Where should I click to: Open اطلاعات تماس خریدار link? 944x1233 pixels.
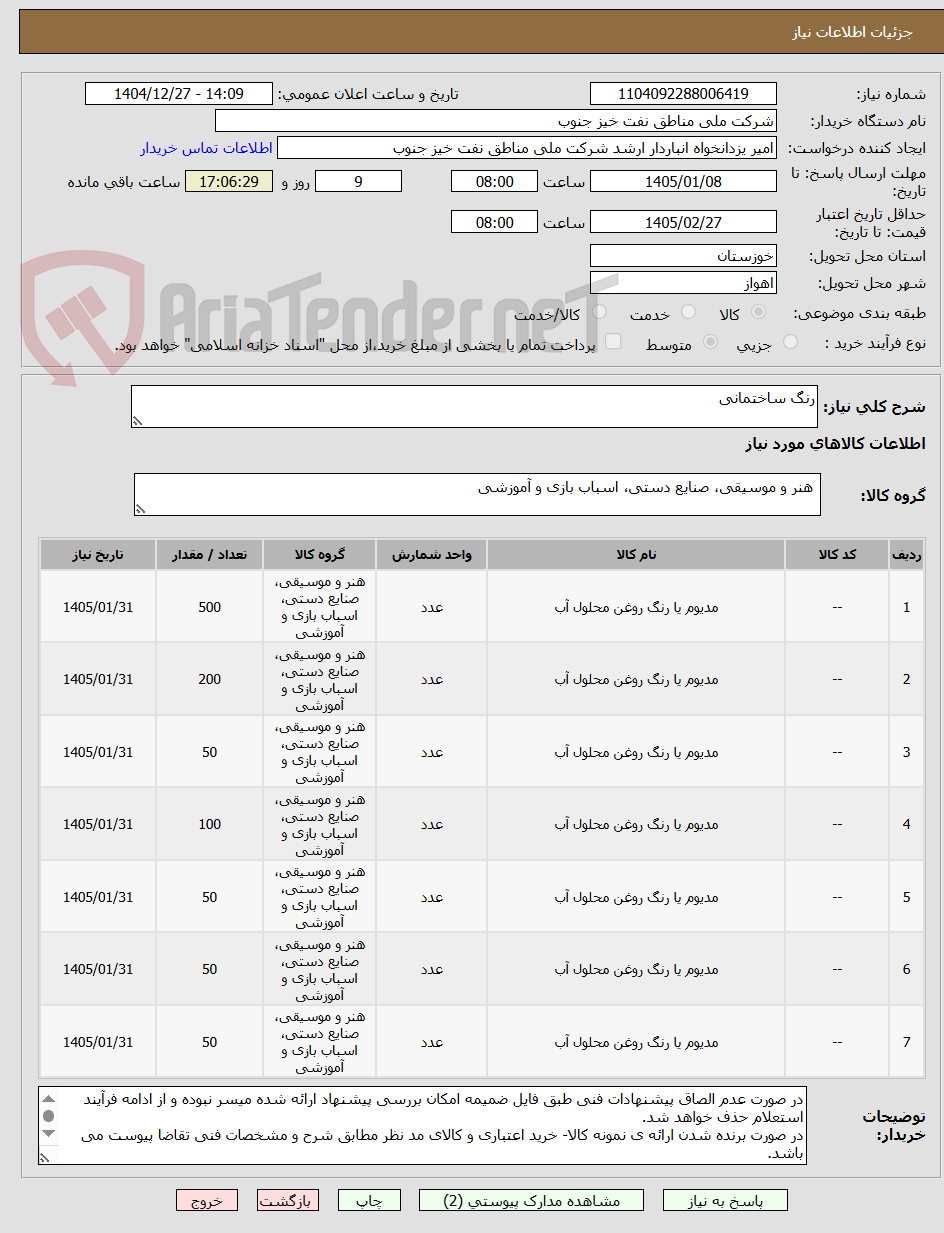[x=206, y=148]
